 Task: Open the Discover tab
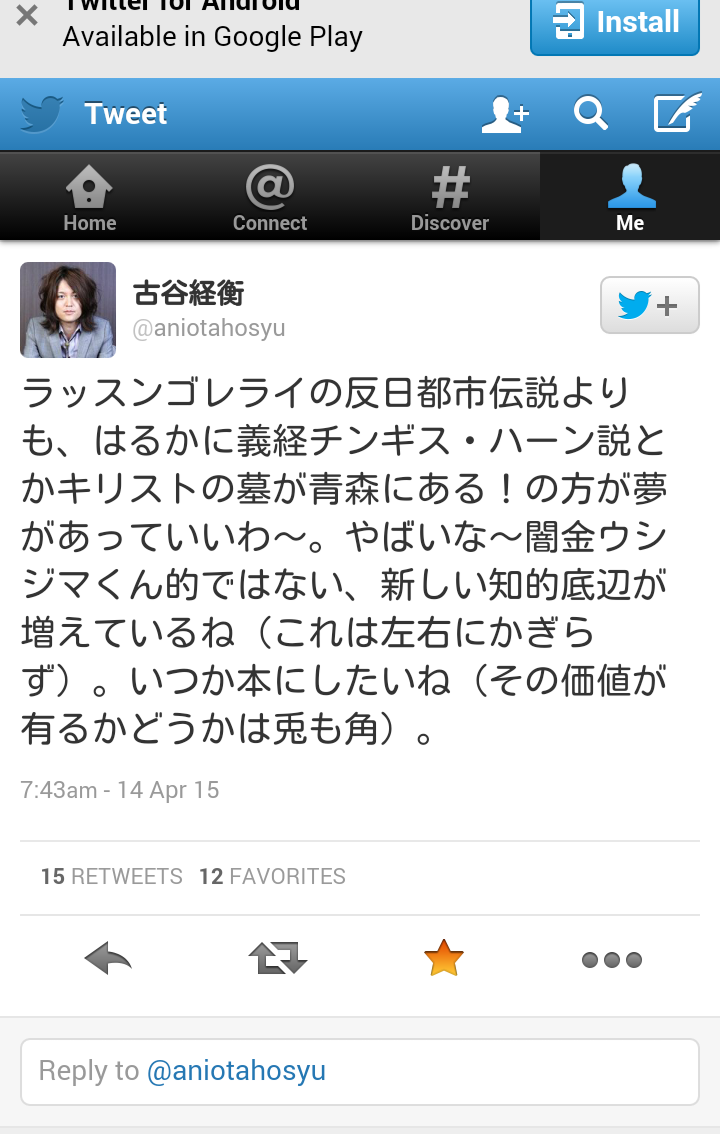[450, 197]
